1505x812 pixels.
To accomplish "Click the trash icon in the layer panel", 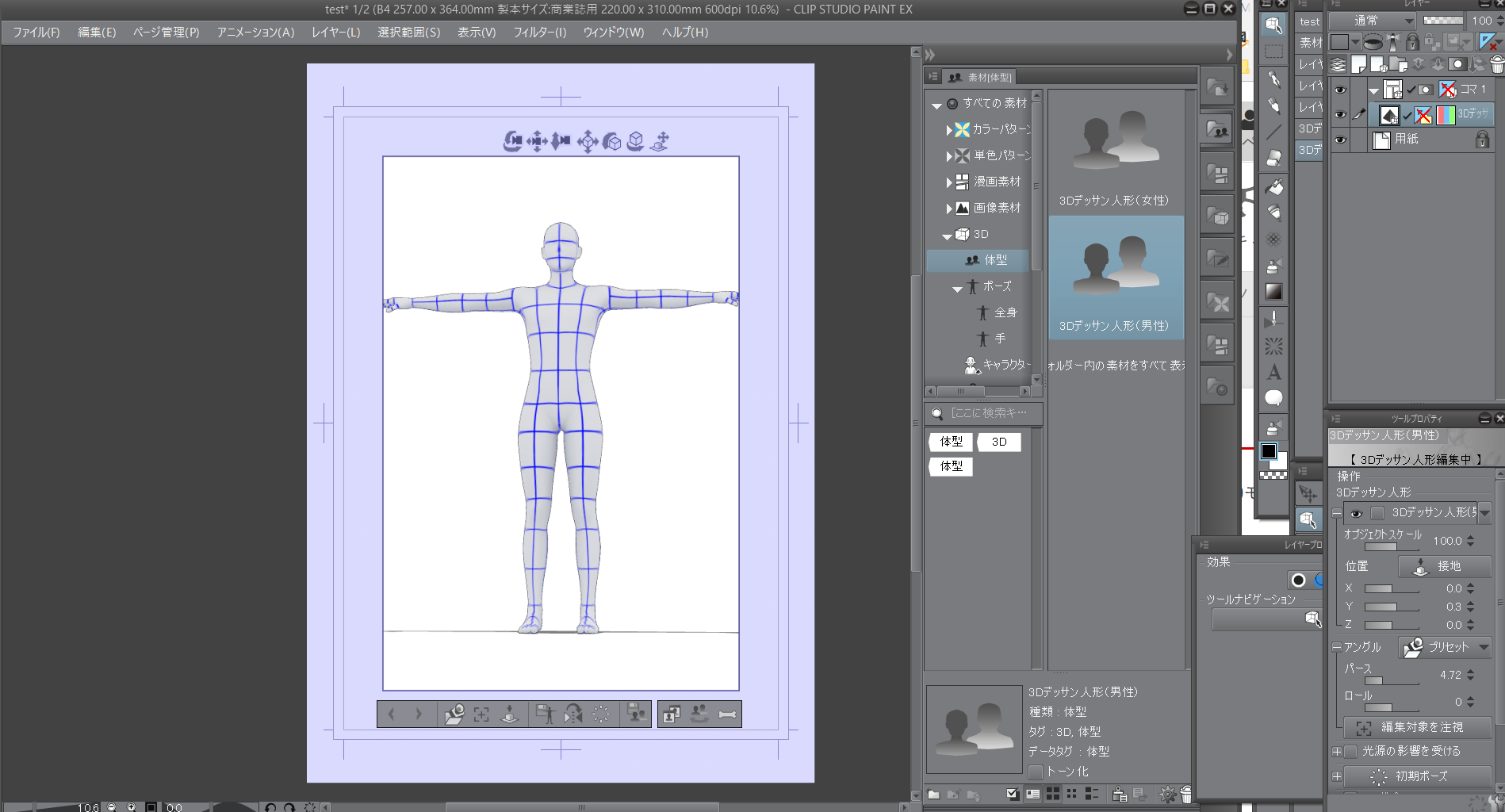I will coord(1496,64).
